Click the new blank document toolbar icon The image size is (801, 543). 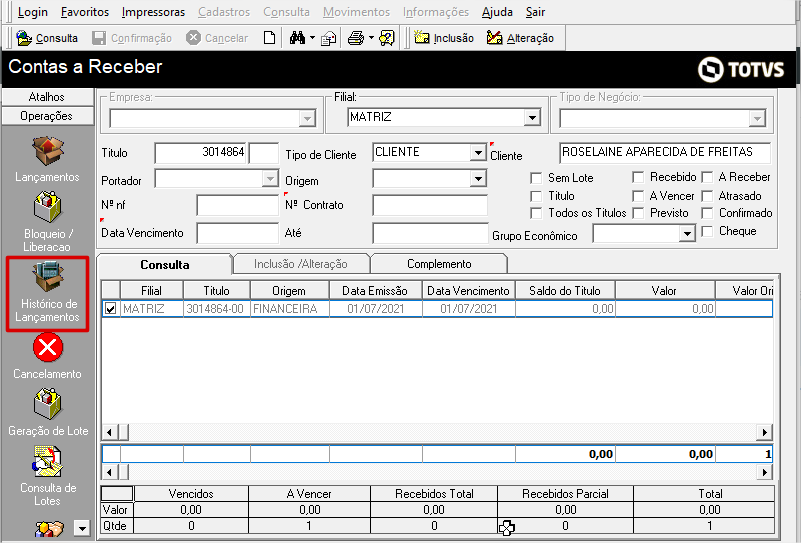pos(269,38)
